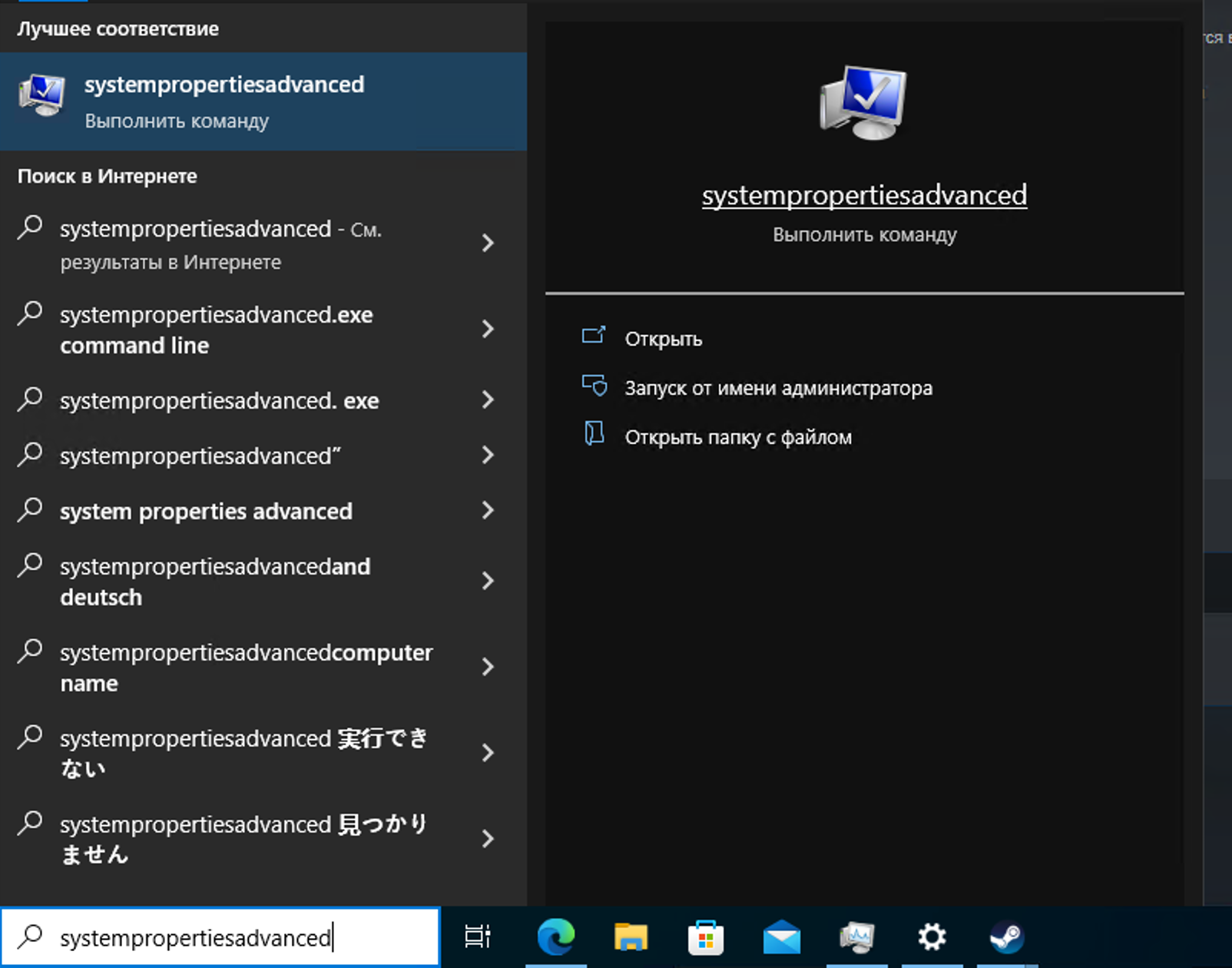Open the systempropertiesadvanced best match result
The height and width of the screenshot is (968, 1232).
pos(263,101)
